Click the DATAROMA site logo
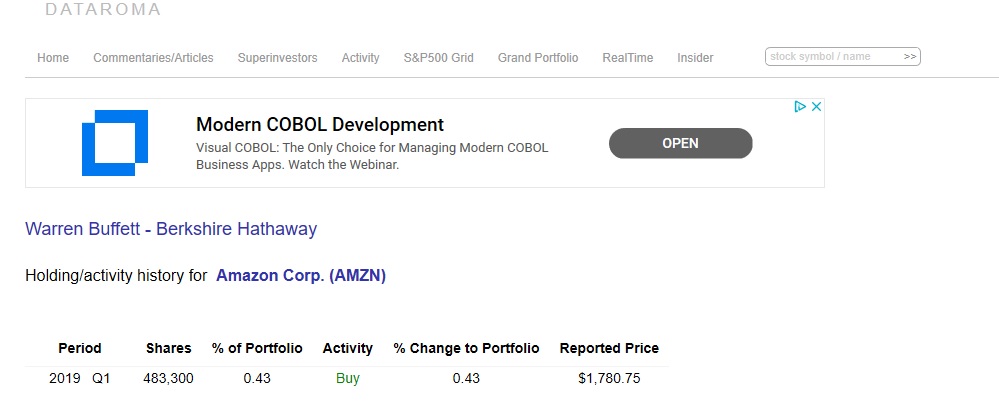 (102, 10)
